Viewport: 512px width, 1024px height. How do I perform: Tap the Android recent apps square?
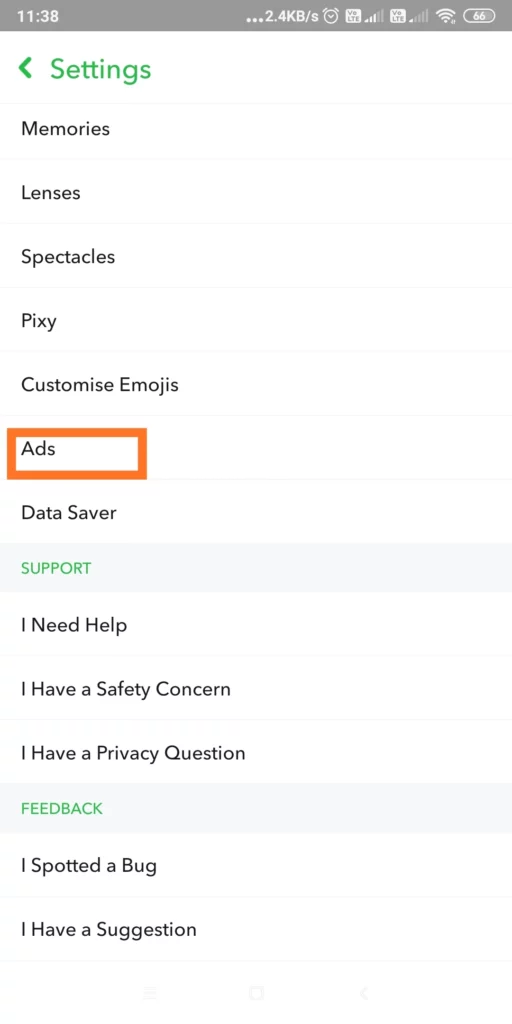[x=256, y=993]
